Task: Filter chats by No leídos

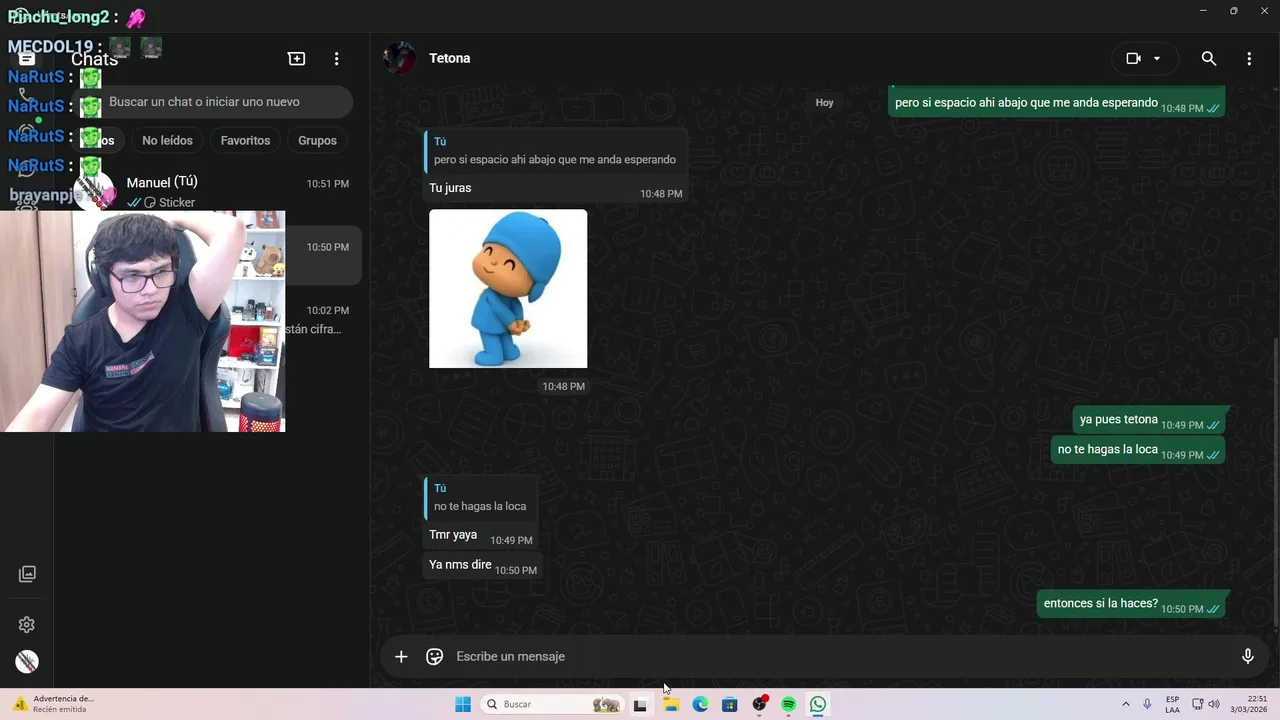Action: [x=167, y=140]
